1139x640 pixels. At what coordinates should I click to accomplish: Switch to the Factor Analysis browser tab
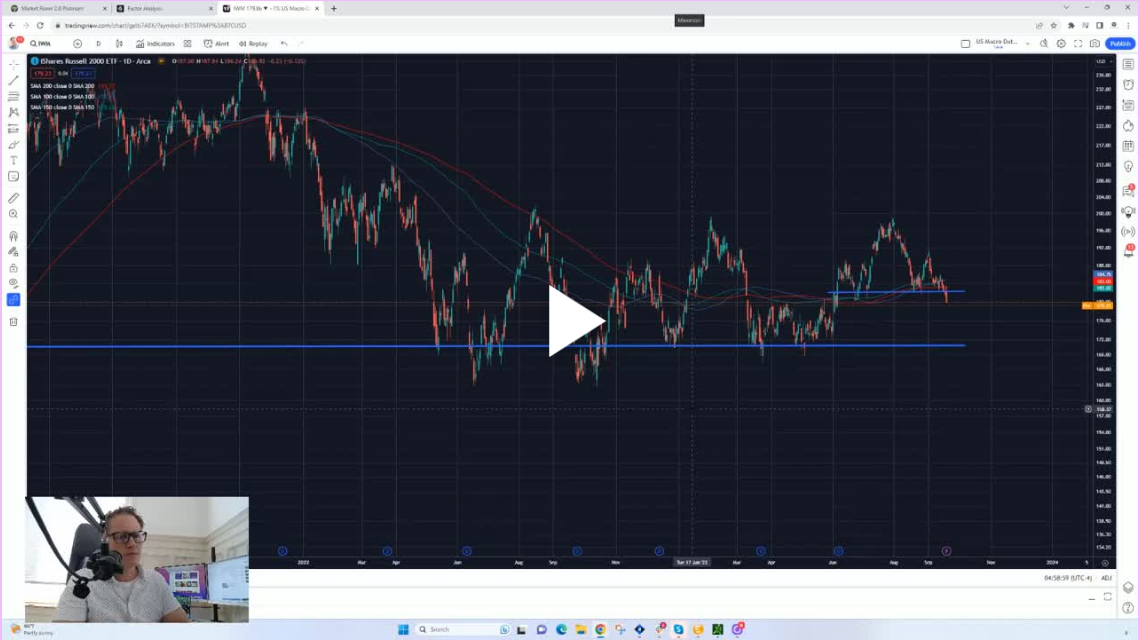(163, 9)
